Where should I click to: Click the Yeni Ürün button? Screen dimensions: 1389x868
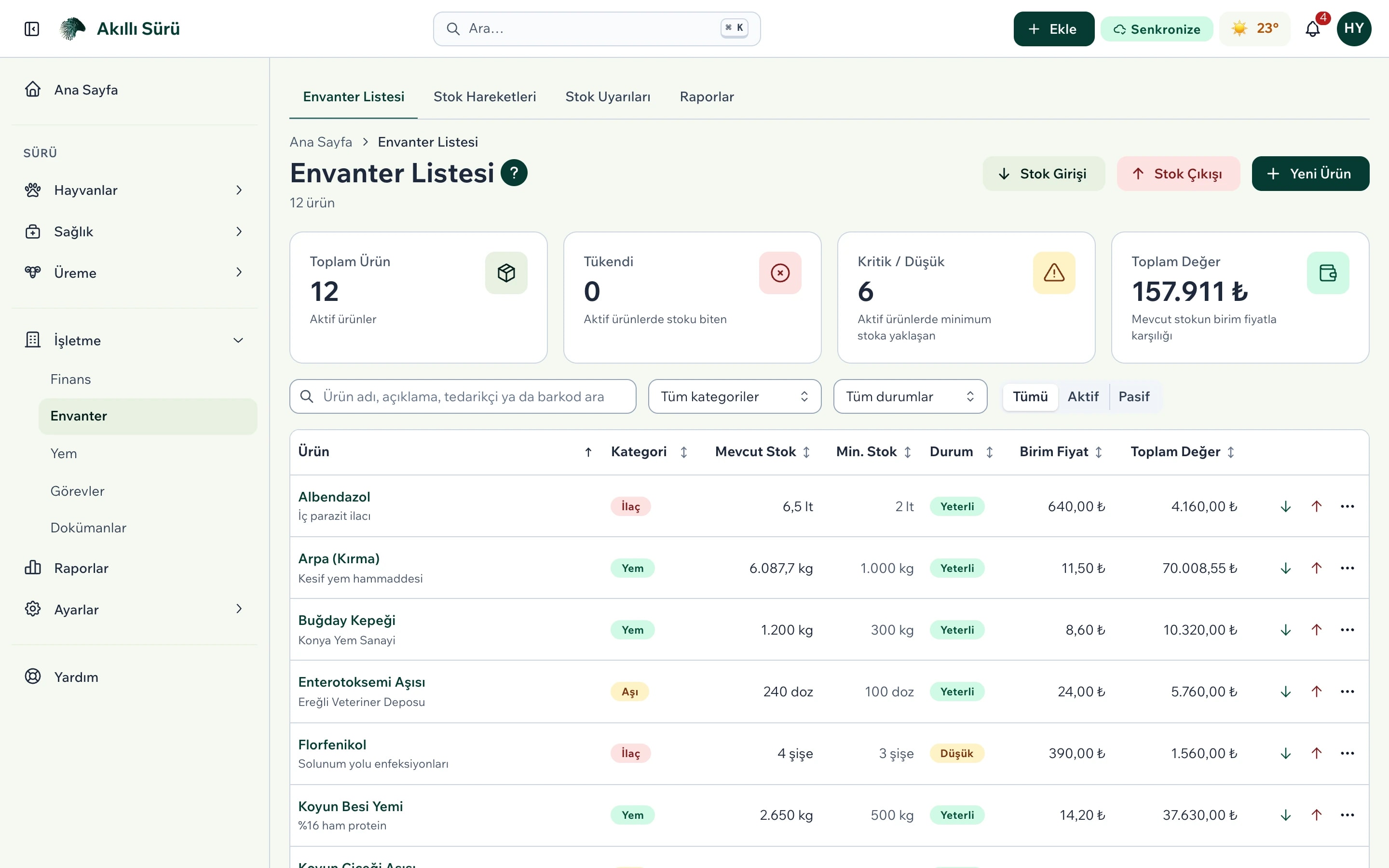pyautogui.click(x=1310, y=174)
